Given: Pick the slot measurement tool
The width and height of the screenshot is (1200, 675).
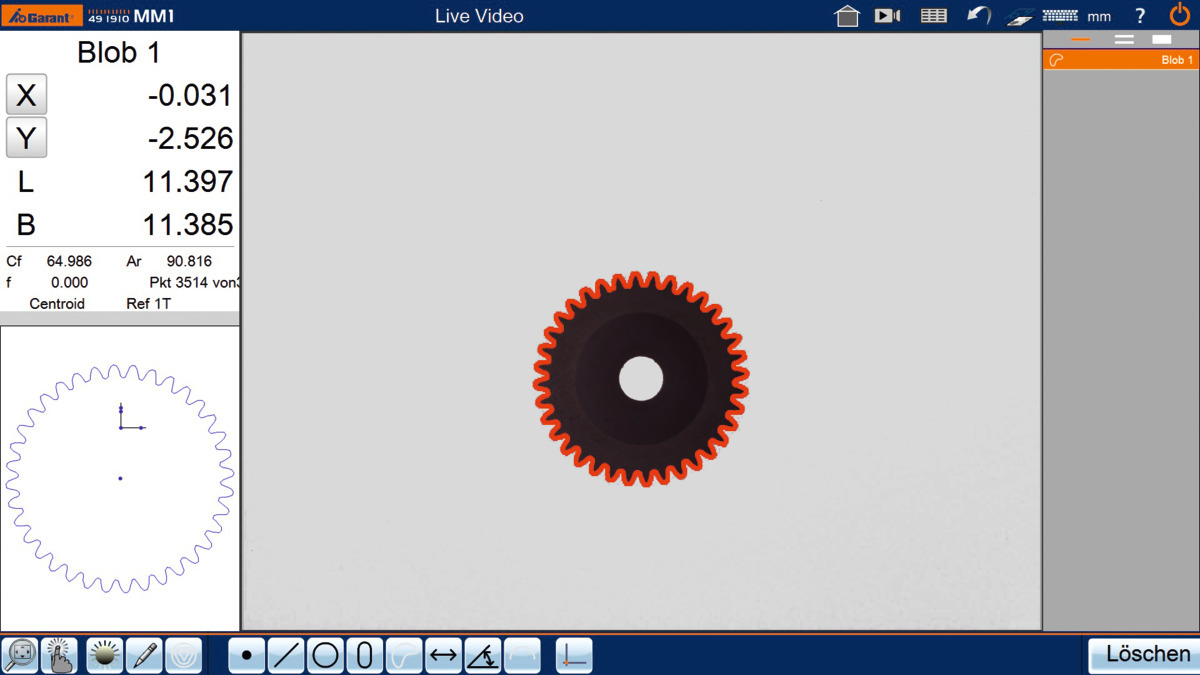Looking at the screenshot, I should [x=364, y=656].
